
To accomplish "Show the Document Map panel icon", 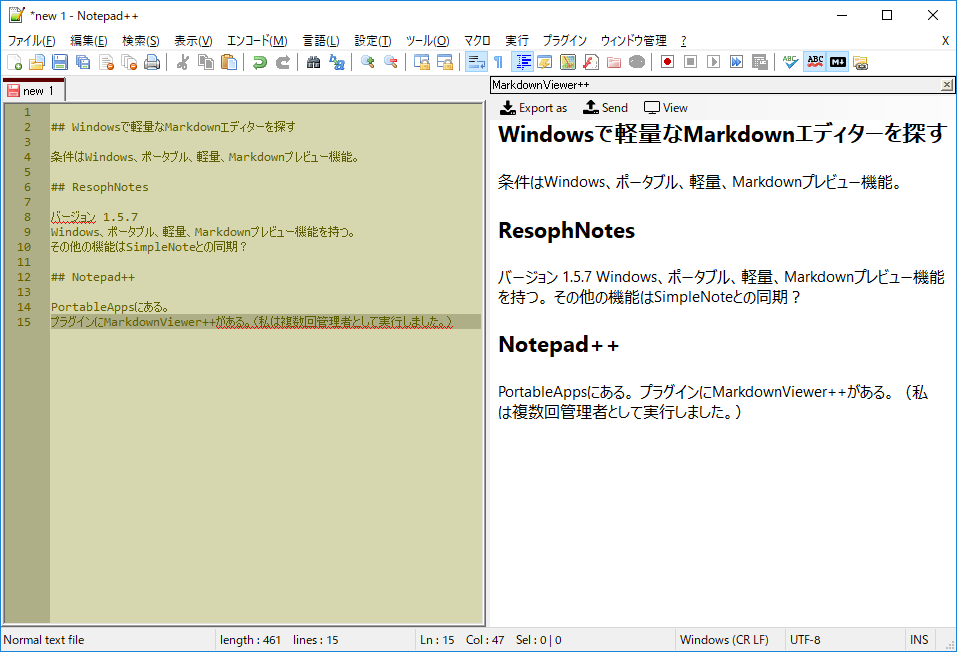I will 568,62.
